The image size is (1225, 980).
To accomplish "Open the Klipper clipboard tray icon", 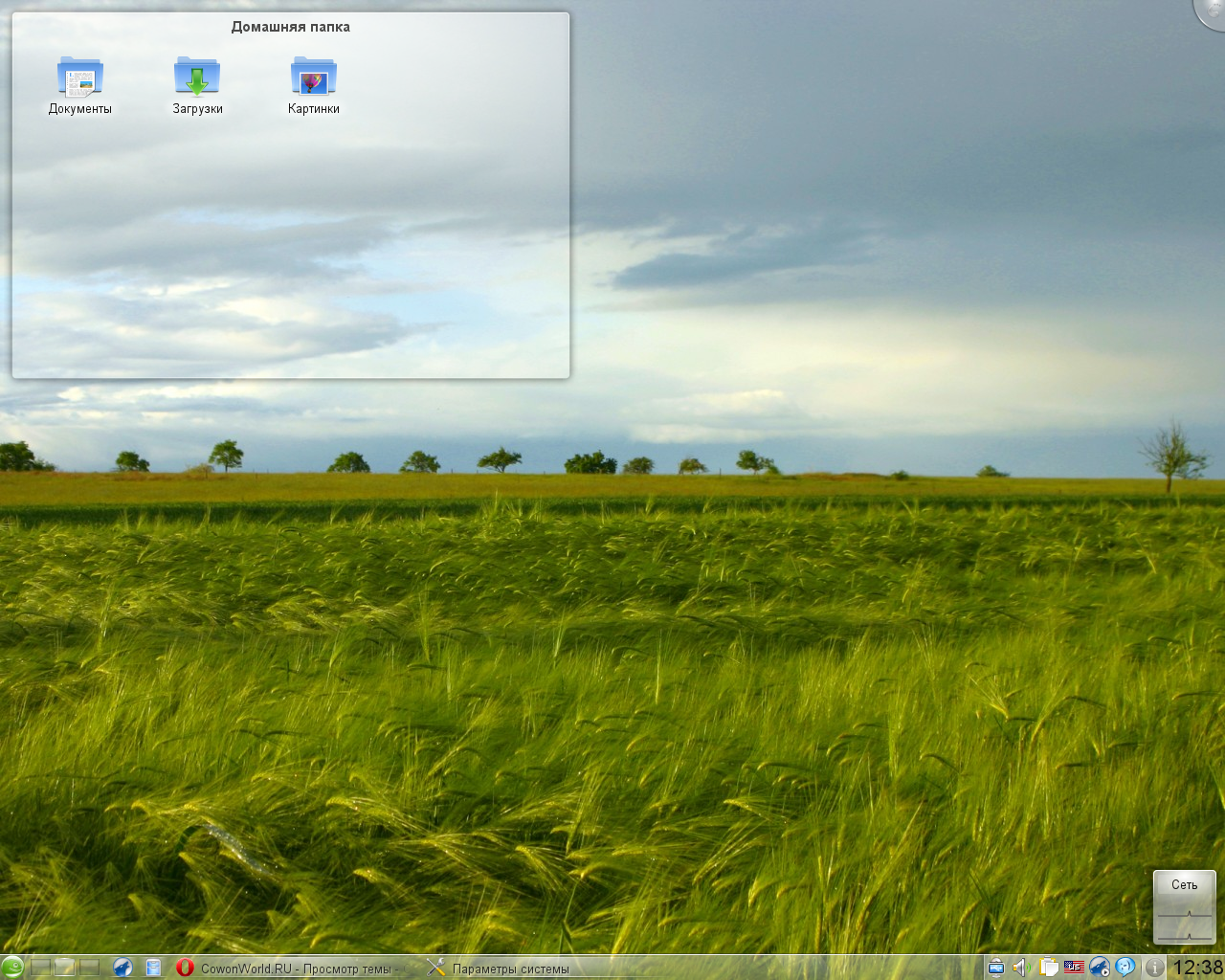I will click(1048, 968).
